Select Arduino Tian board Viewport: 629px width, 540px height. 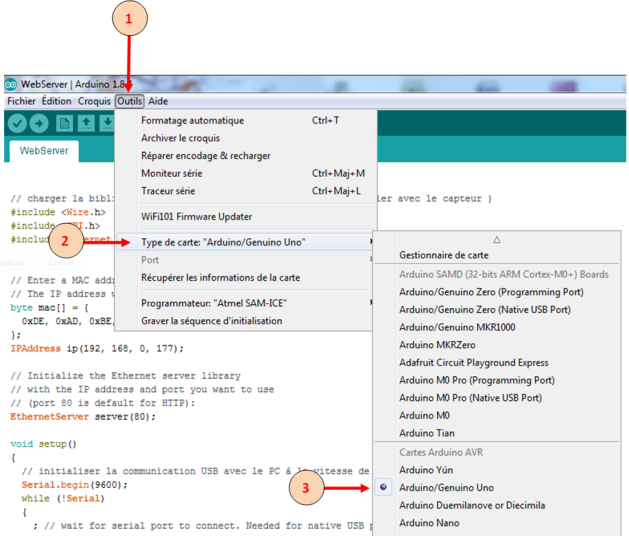[497, 433]
